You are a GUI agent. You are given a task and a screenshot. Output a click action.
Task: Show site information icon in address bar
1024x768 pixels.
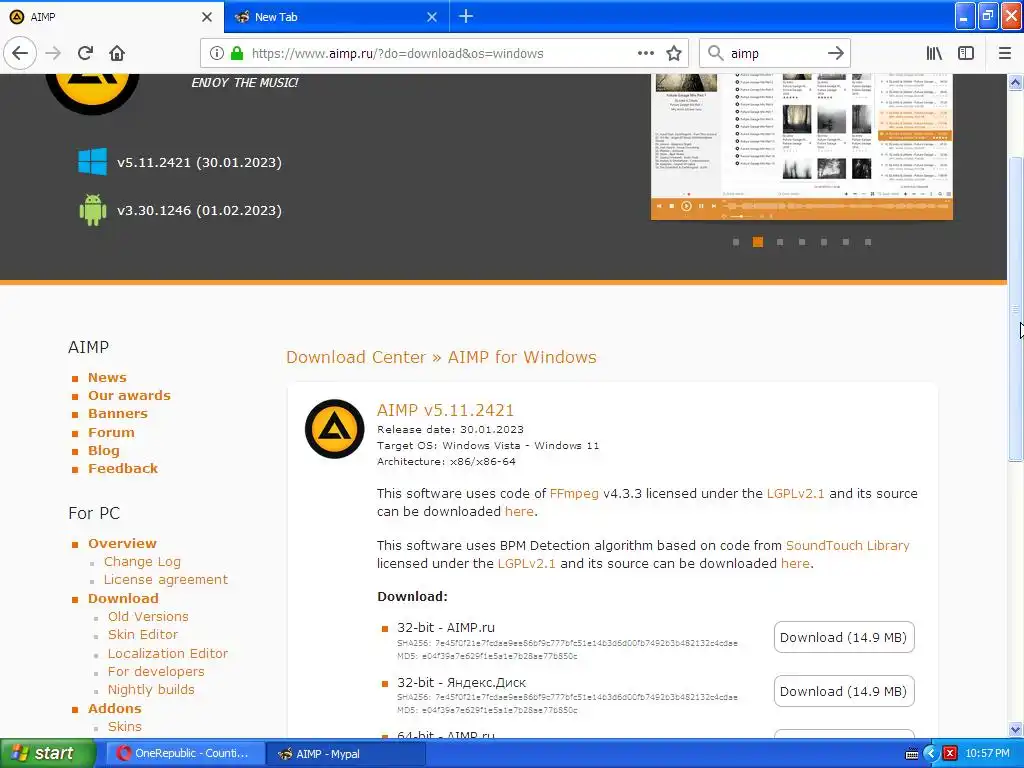coord(217,54)
